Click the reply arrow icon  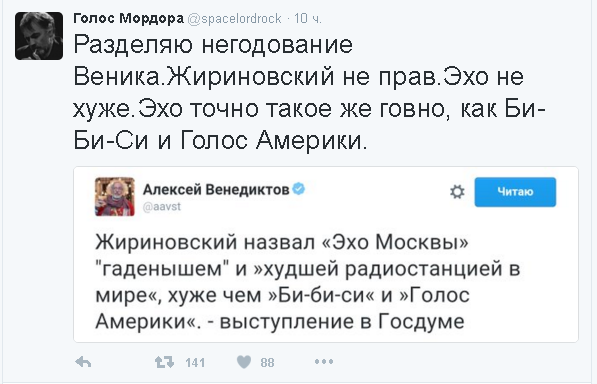pyautogui.click(x=83, y=362)
